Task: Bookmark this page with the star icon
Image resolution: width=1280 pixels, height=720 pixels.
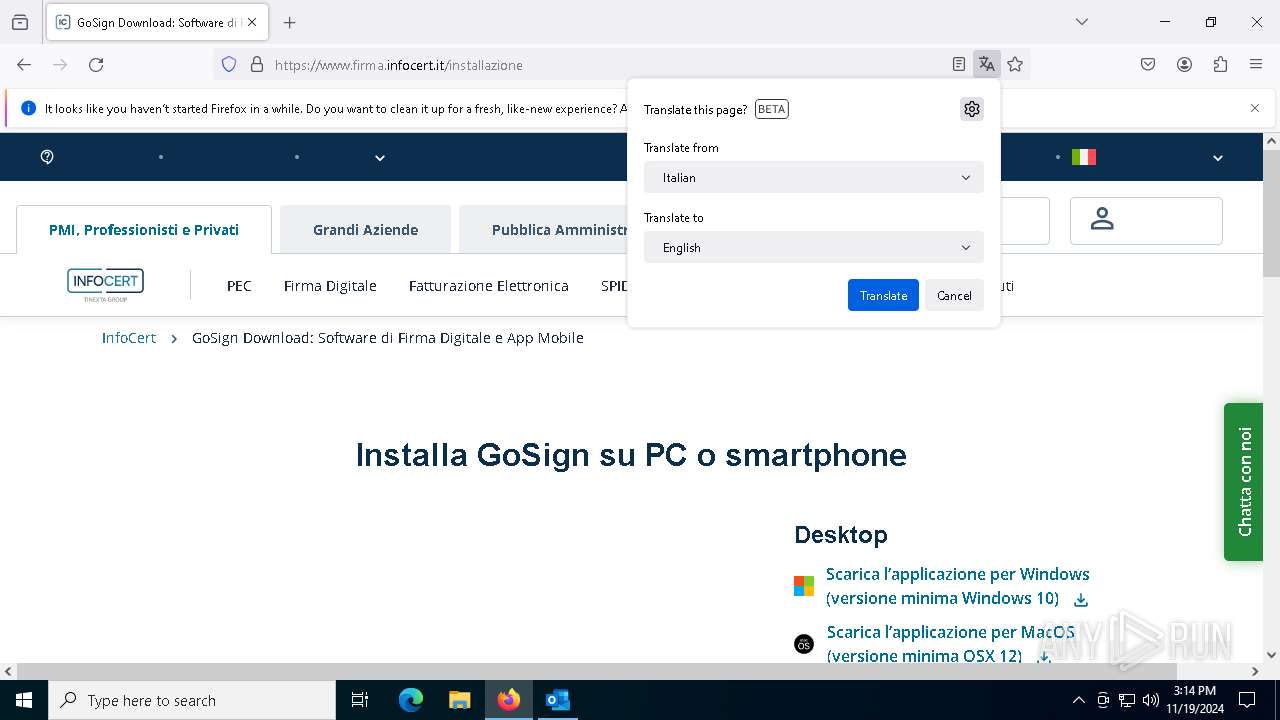Action: click(1015, 65)
